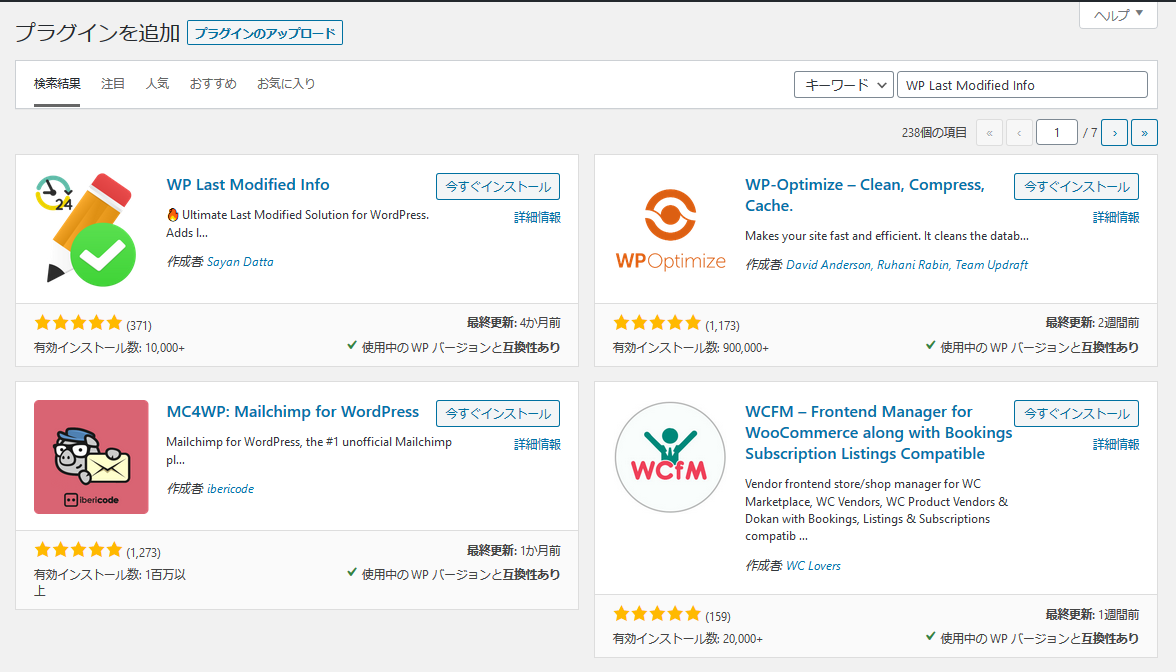Screen dimensions: 1176x672
Task: Click the star rating of WP-Optimize
Action: coord(657,323)
